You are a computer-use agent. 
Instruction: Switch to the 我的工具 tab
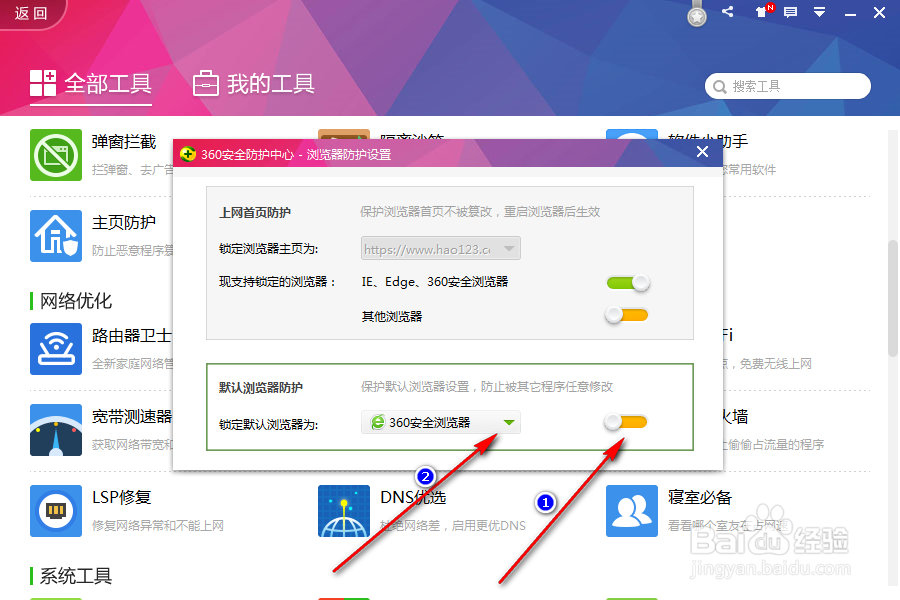pyautogui.click(x=253, y=84)
